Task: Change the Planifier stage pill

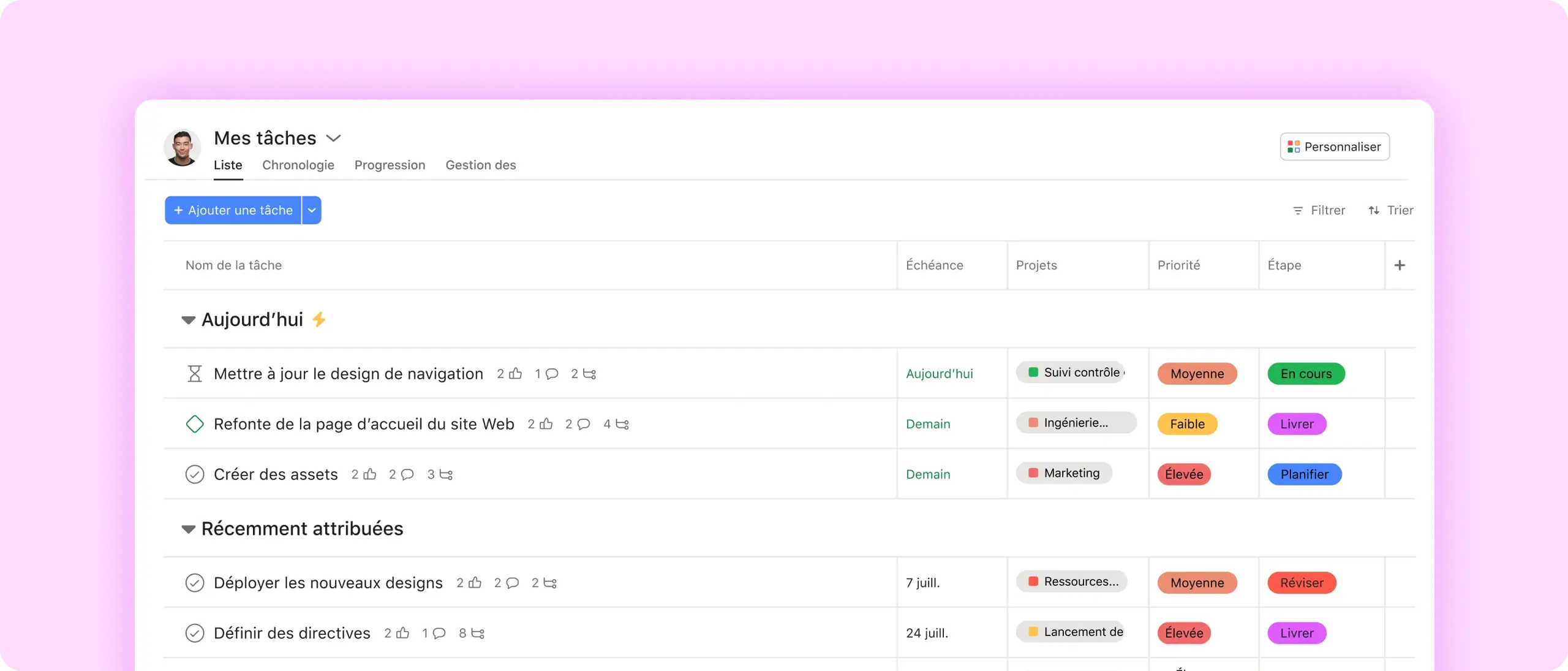Action: pyautogui.click(x=1305, y=474)
